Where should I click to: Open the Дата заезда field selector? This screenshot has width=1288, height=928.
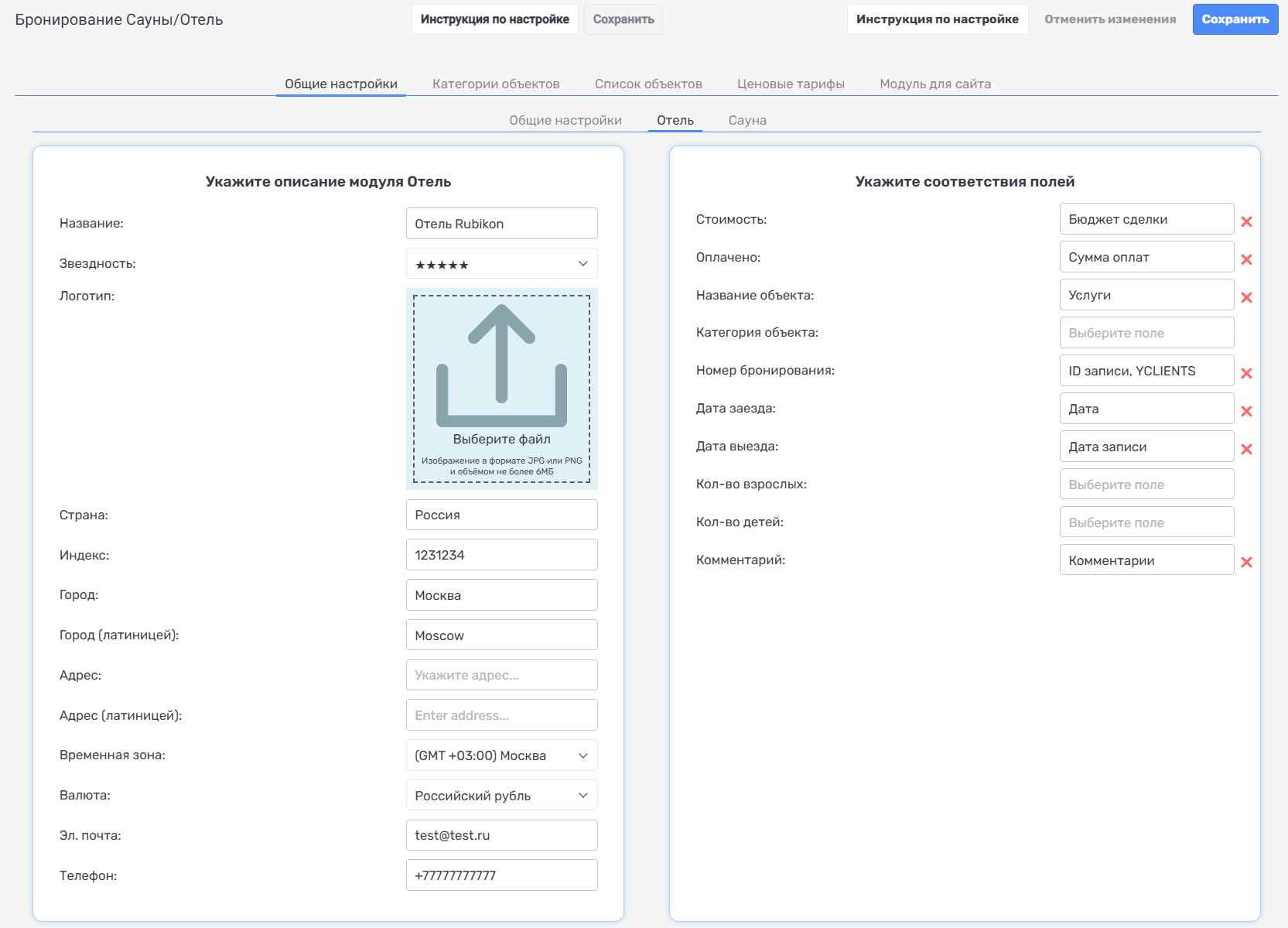[x=1146, y=409]
